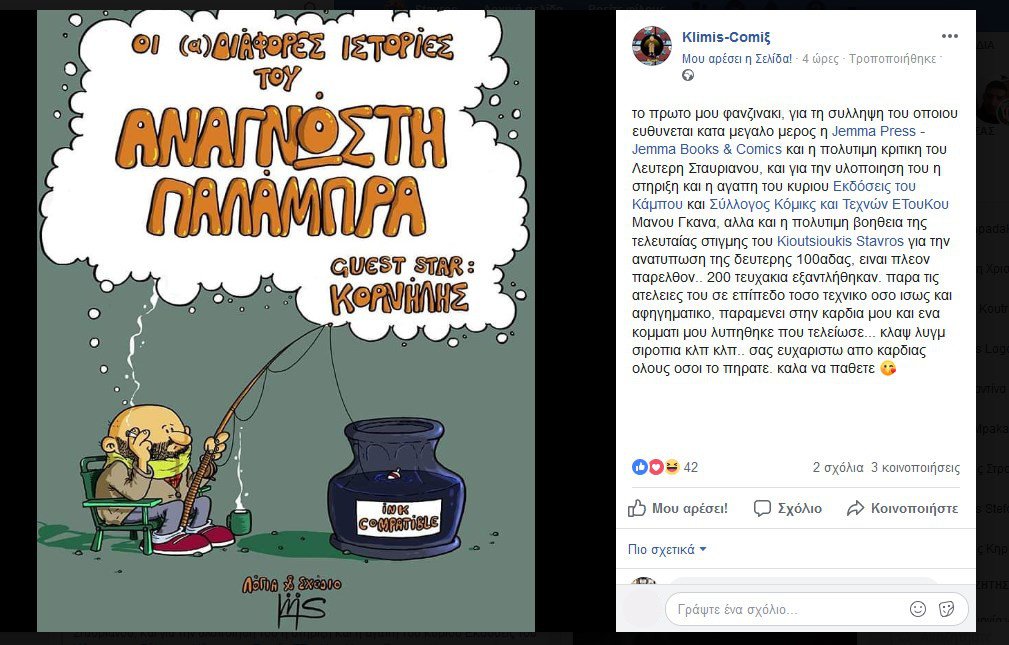Open Σύλλογος Κόμικς και Τεχνών ΕΤουΚου link

pyautogui.click(x=829, y=205)
